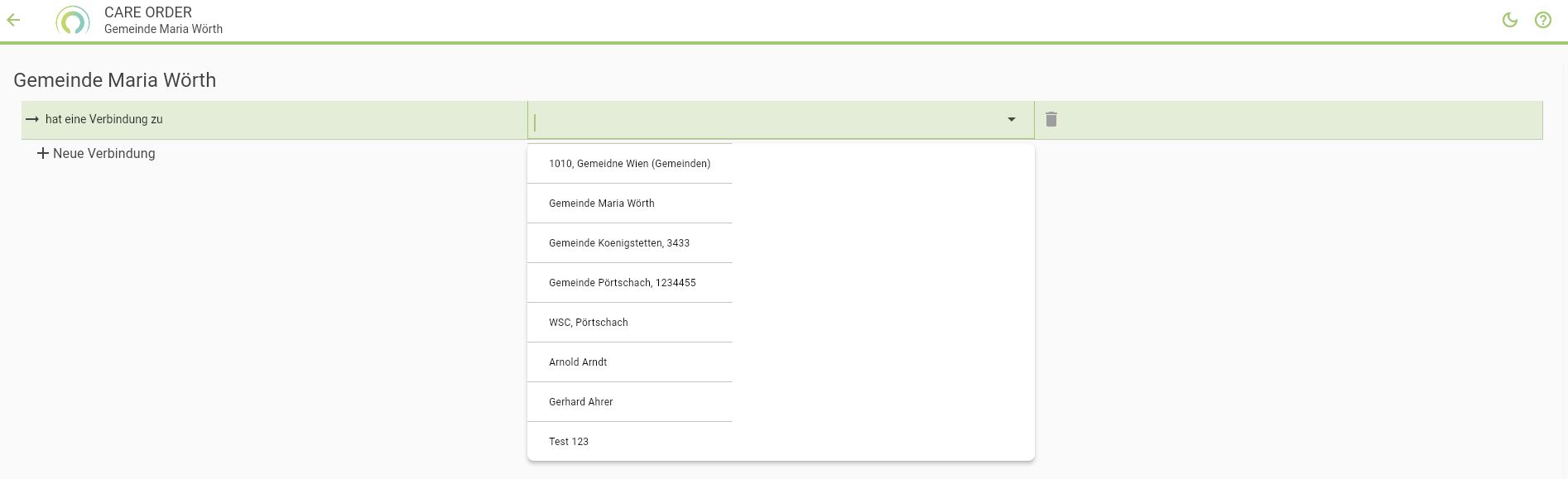Choose 'Gemeinde Maria Wörth' from the dropdown list
This screenshot has width=1568, height=479.
click(x=601, y=204)
